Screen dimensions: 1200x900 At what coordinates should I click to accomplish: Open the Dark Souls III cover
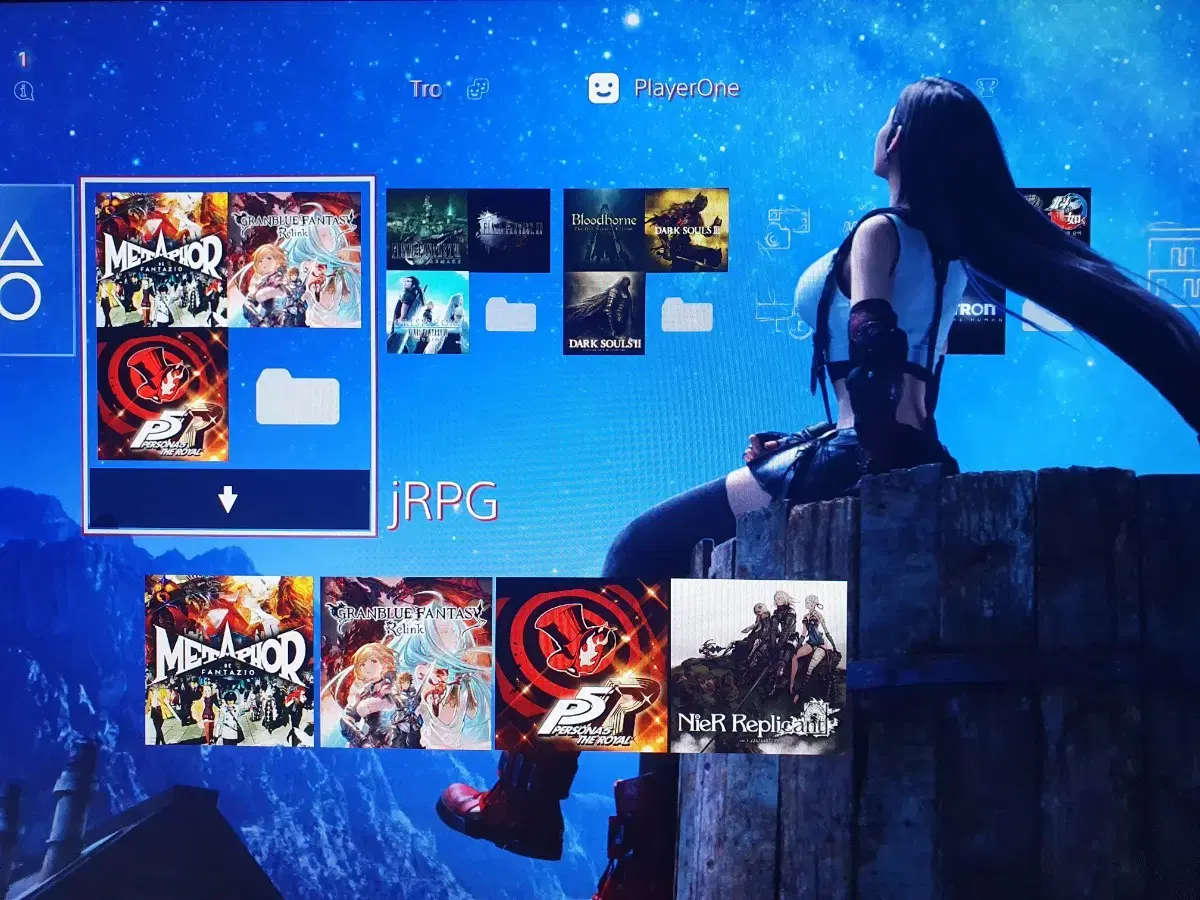[x=687, y=230]
